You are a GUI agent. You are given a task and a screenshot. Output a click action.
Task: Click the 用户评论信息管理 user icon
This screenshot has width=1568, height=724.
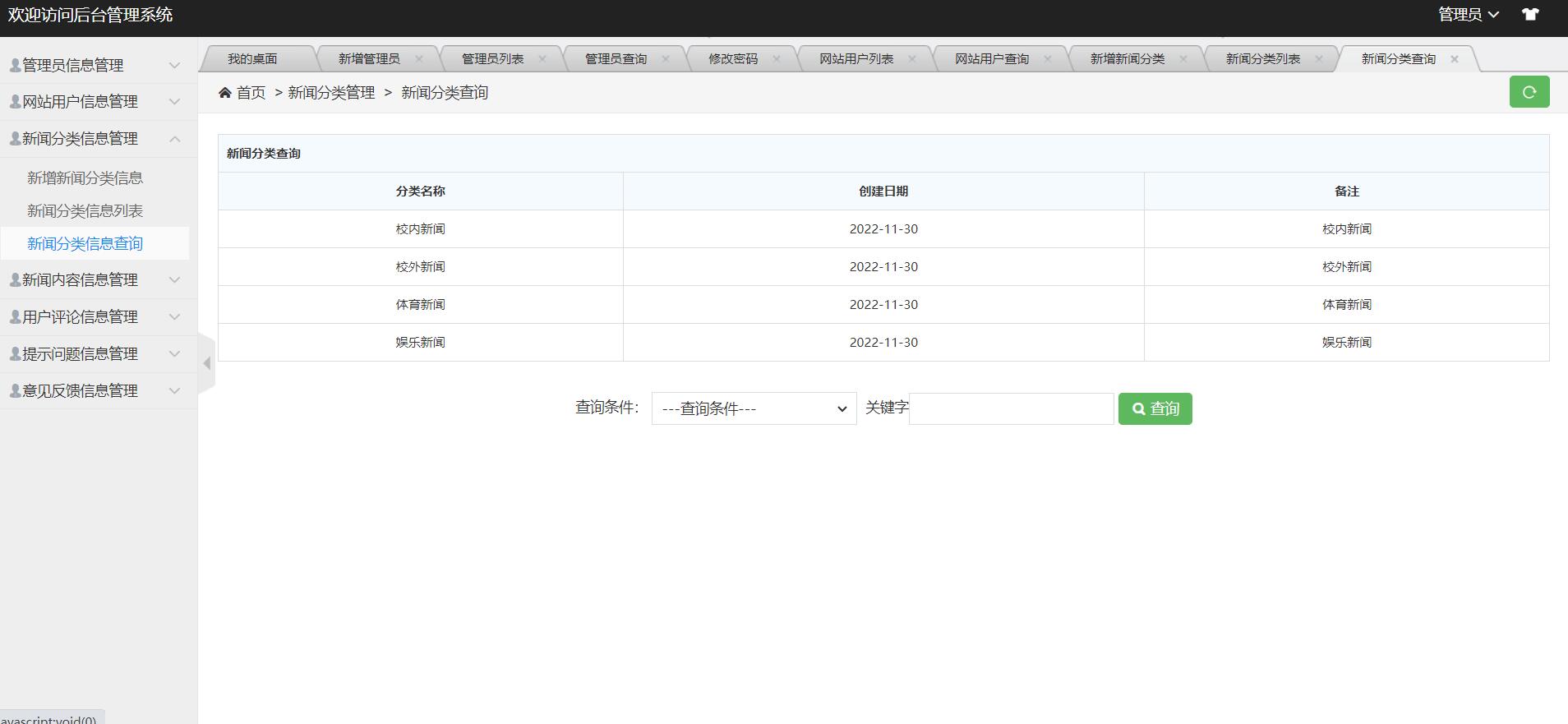[15, 317]
